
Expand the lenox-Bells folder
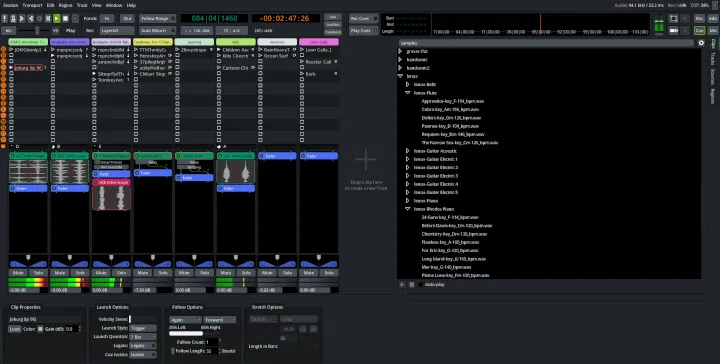[x=408, y=84]
